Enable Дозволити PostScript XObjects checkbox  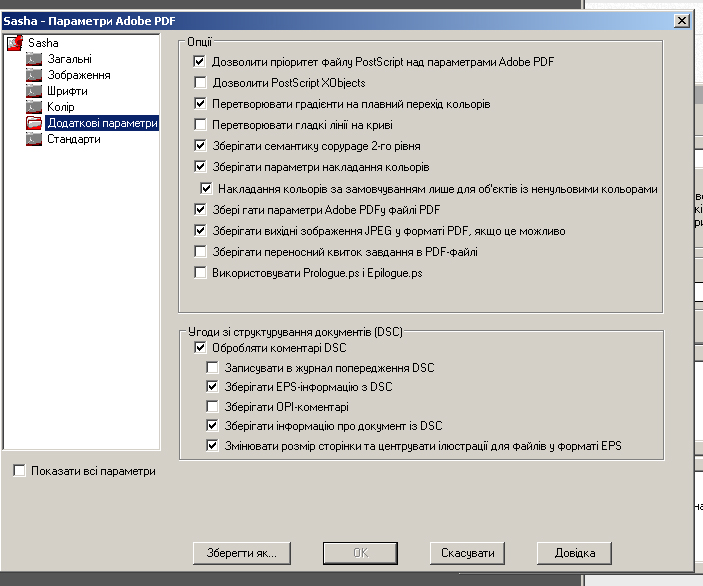(200, 83)
